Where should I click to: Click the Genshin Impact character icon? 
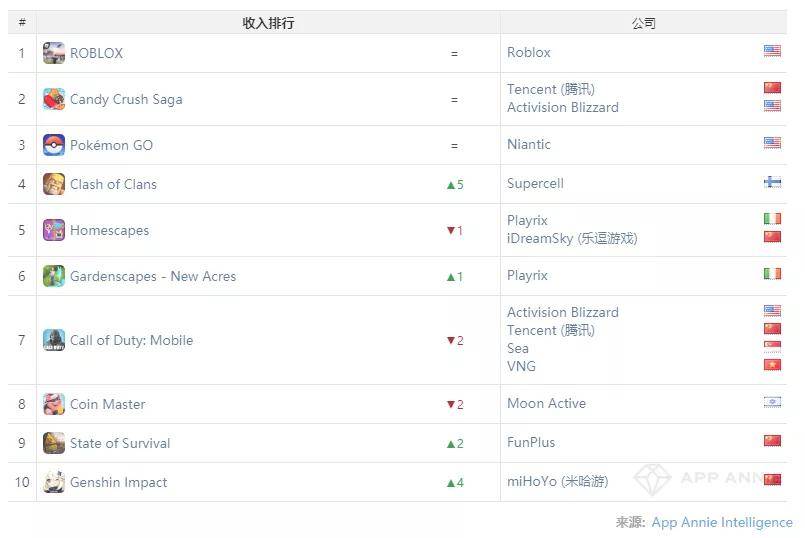[54, 482]
